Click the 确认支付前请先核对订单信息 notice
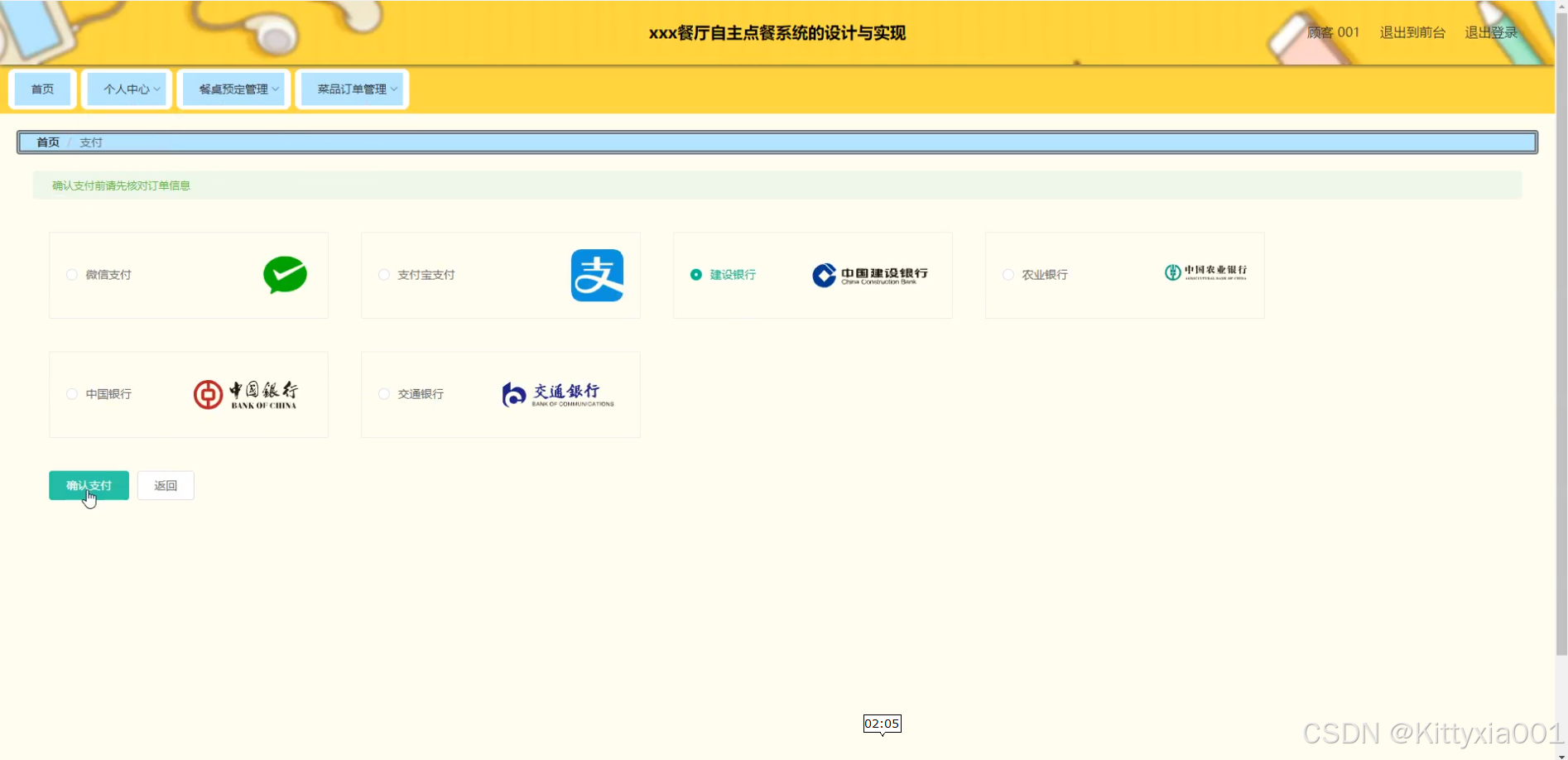The width and height of the screenshot is (1568, 760). click(121, 185)
